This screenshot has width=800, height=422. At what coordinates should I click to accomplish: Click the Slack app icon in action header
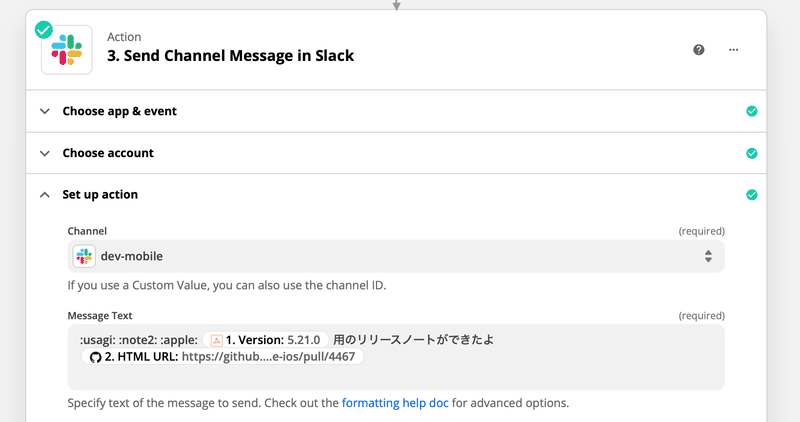tap(67, 50)
